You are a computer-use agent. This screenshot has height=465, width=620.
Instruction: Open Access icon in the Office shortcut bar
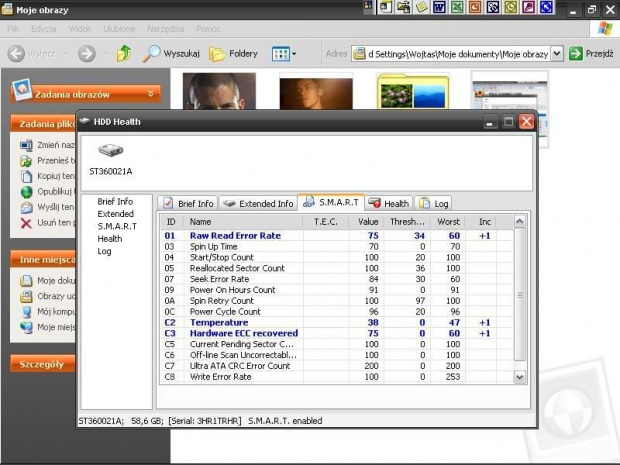(x=528, y=7)
